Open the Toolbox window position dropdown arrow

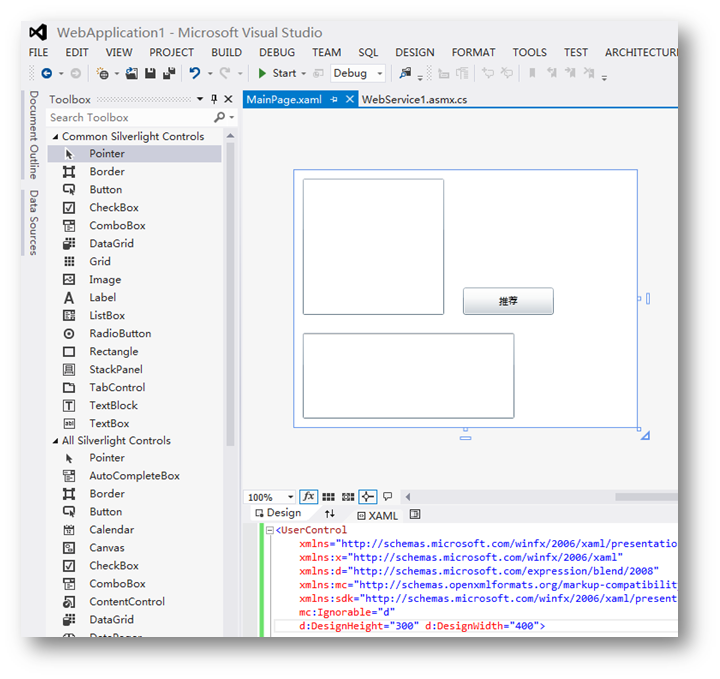[200, 99]
